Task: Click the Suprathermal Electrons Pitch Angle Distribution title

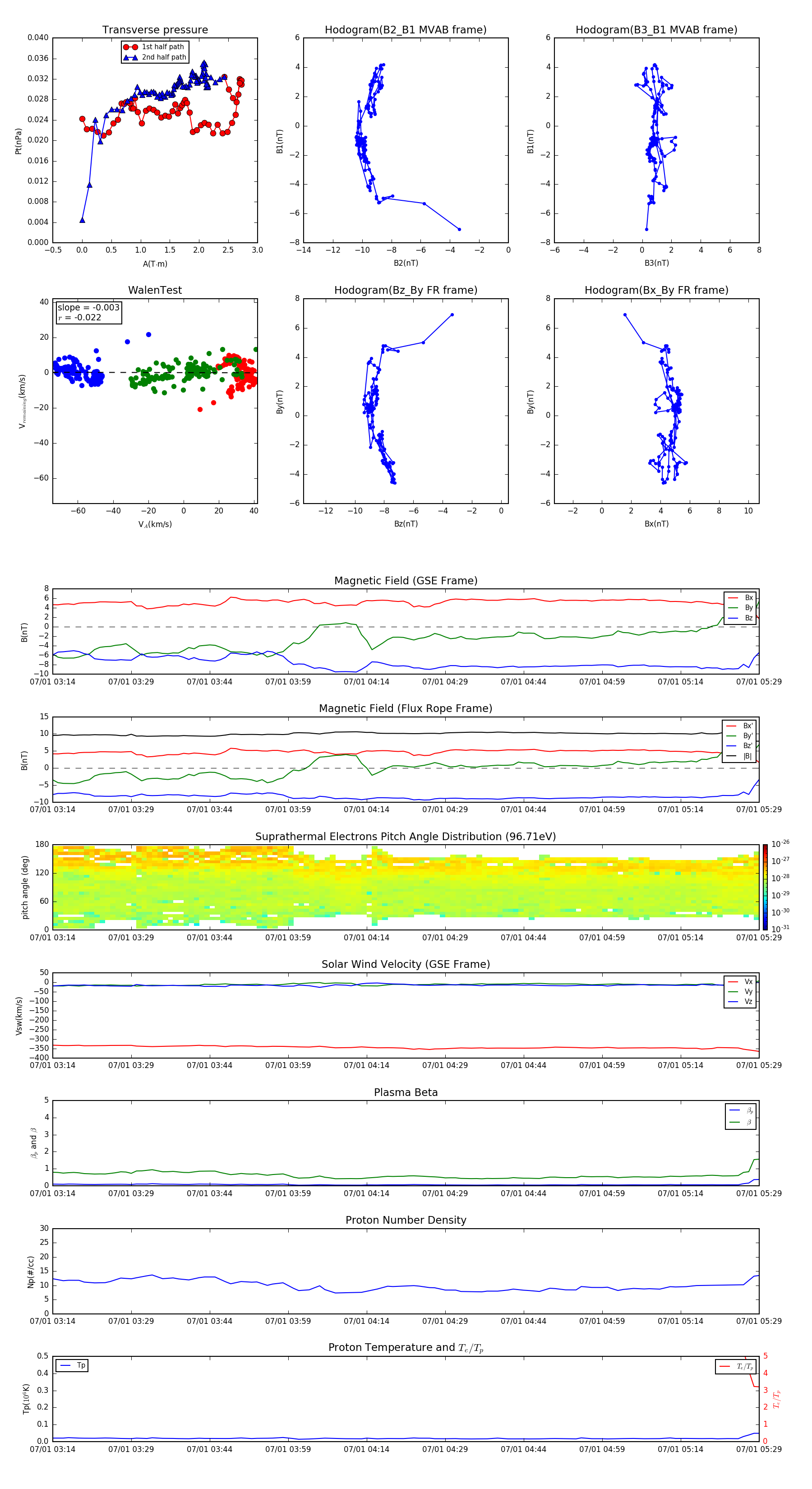Action: click(406, 837)
